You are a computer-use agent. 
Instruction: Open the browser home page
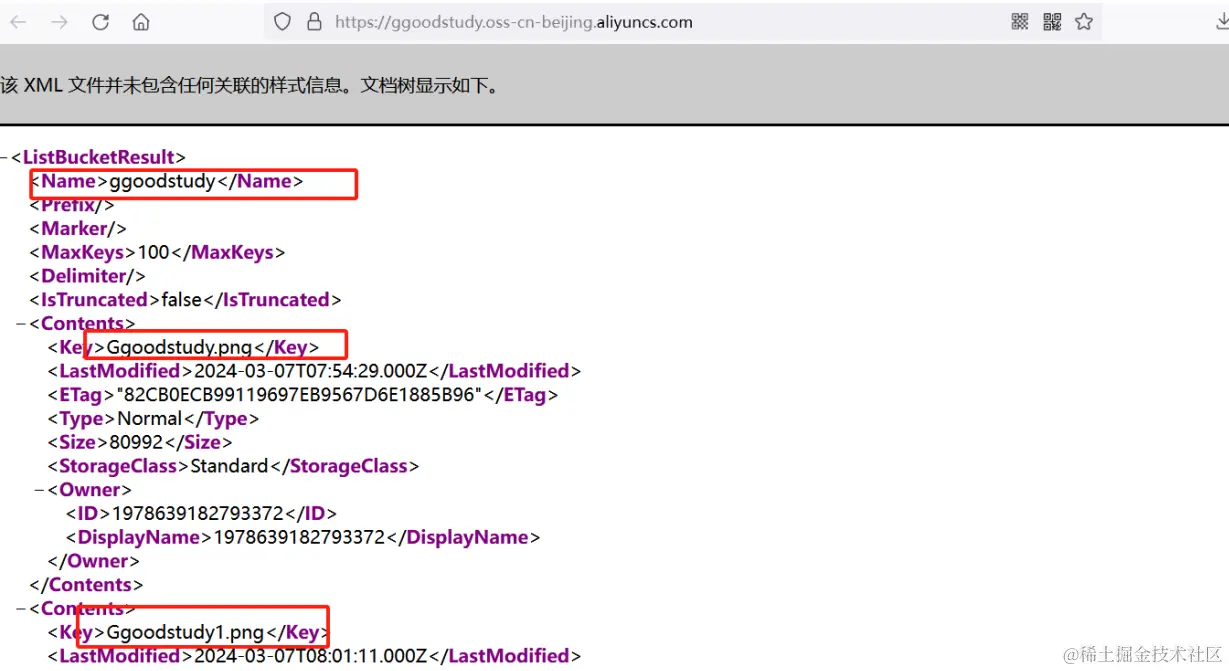tap(141, 22)
